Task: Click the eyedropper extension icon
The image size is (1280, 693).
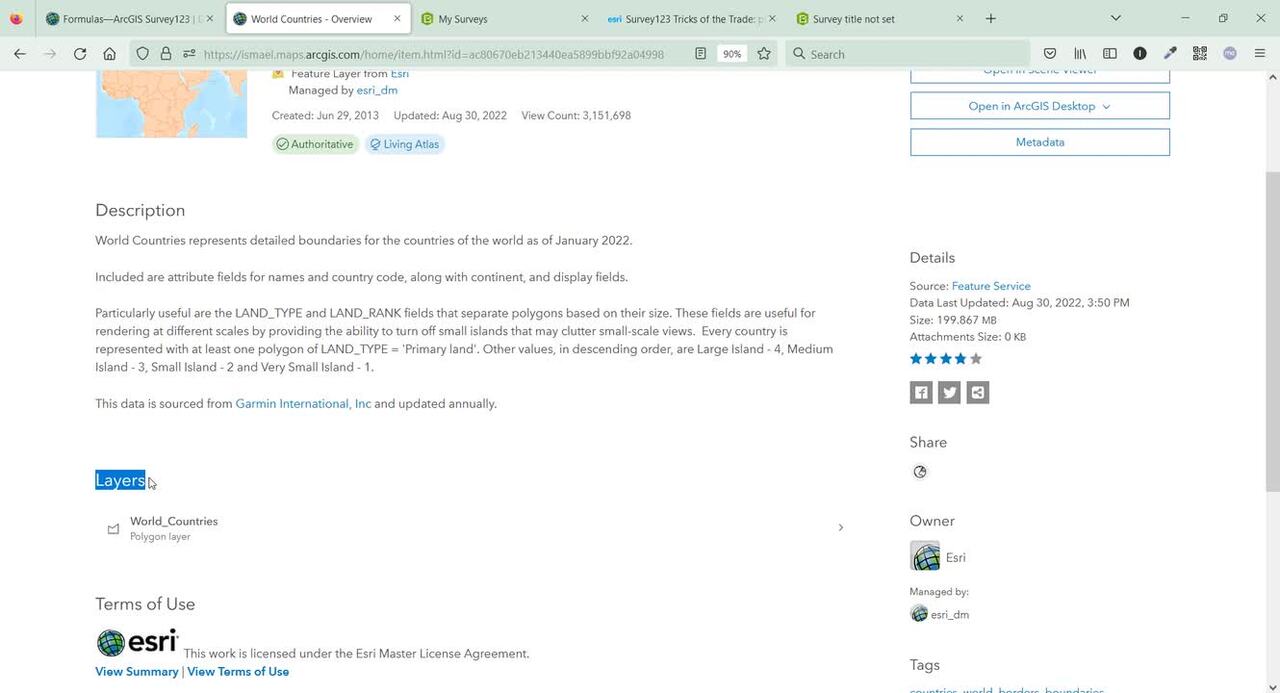Action: coord(1170,54)
